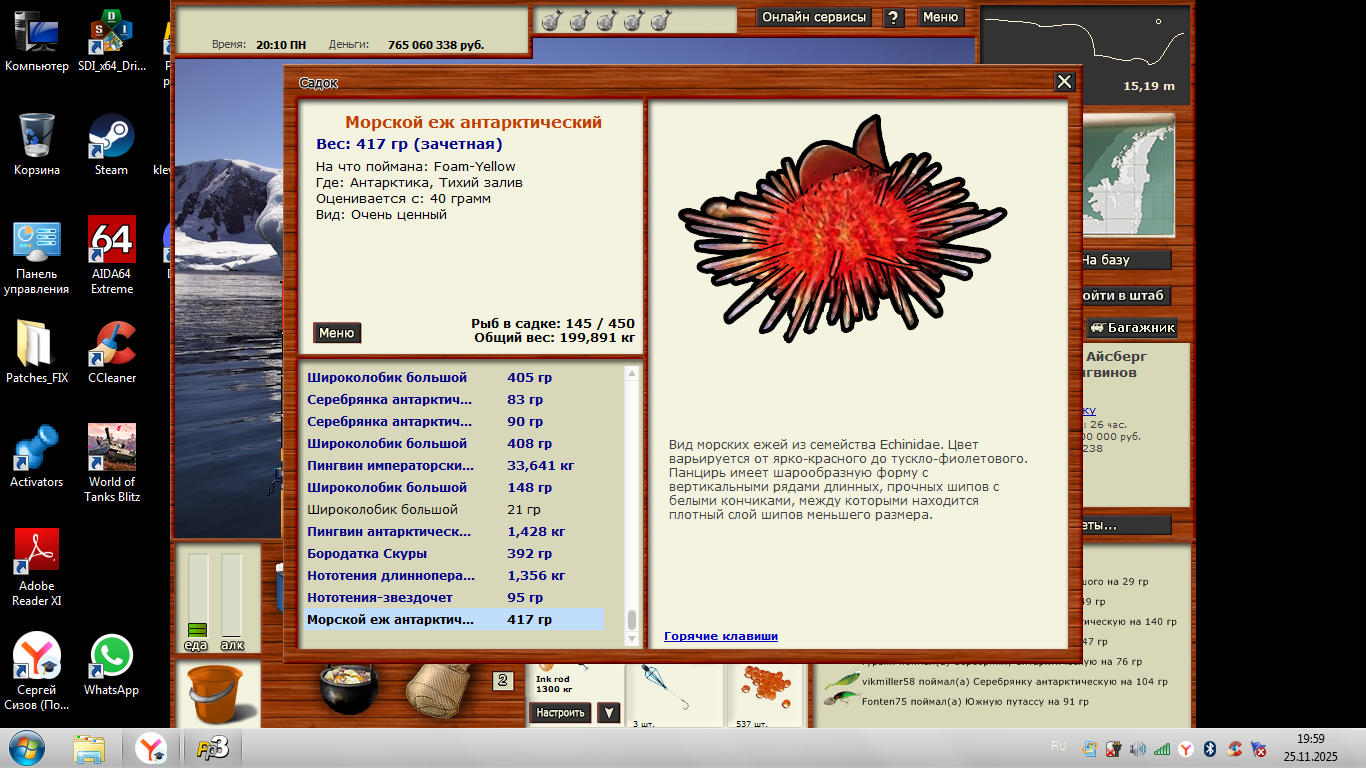This screenshot has width=1366, height=768.
Task: Click the Багажник trunk button
Action: pos(1132,328)
